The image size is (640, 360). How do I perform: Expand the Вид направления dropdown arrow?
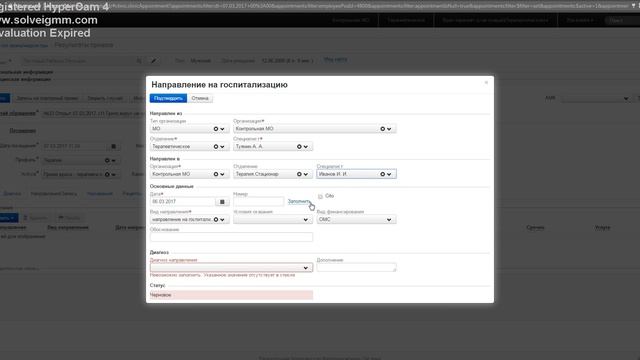222,220
